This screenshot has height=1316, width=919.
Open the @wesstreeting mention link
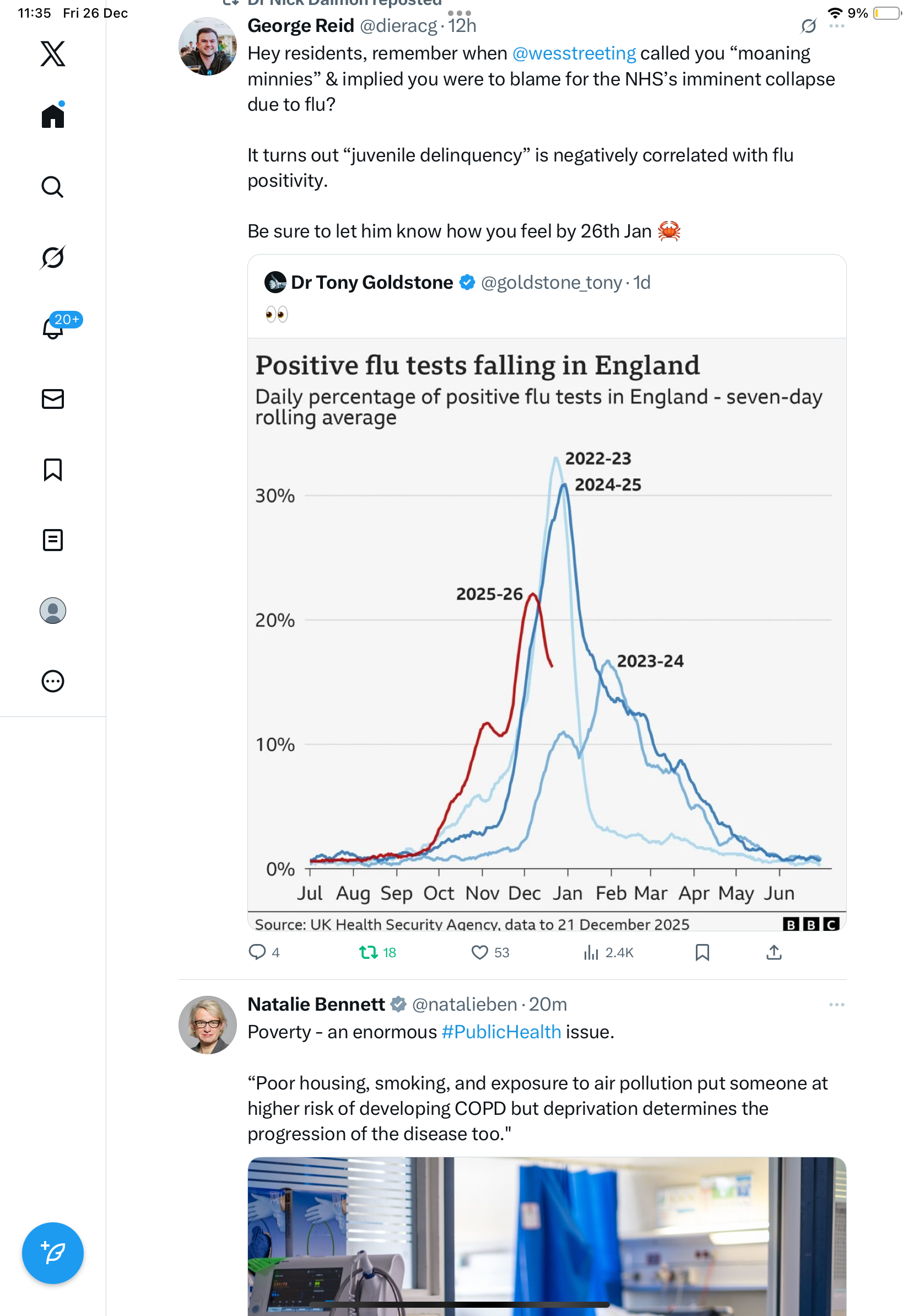point(574,53)
